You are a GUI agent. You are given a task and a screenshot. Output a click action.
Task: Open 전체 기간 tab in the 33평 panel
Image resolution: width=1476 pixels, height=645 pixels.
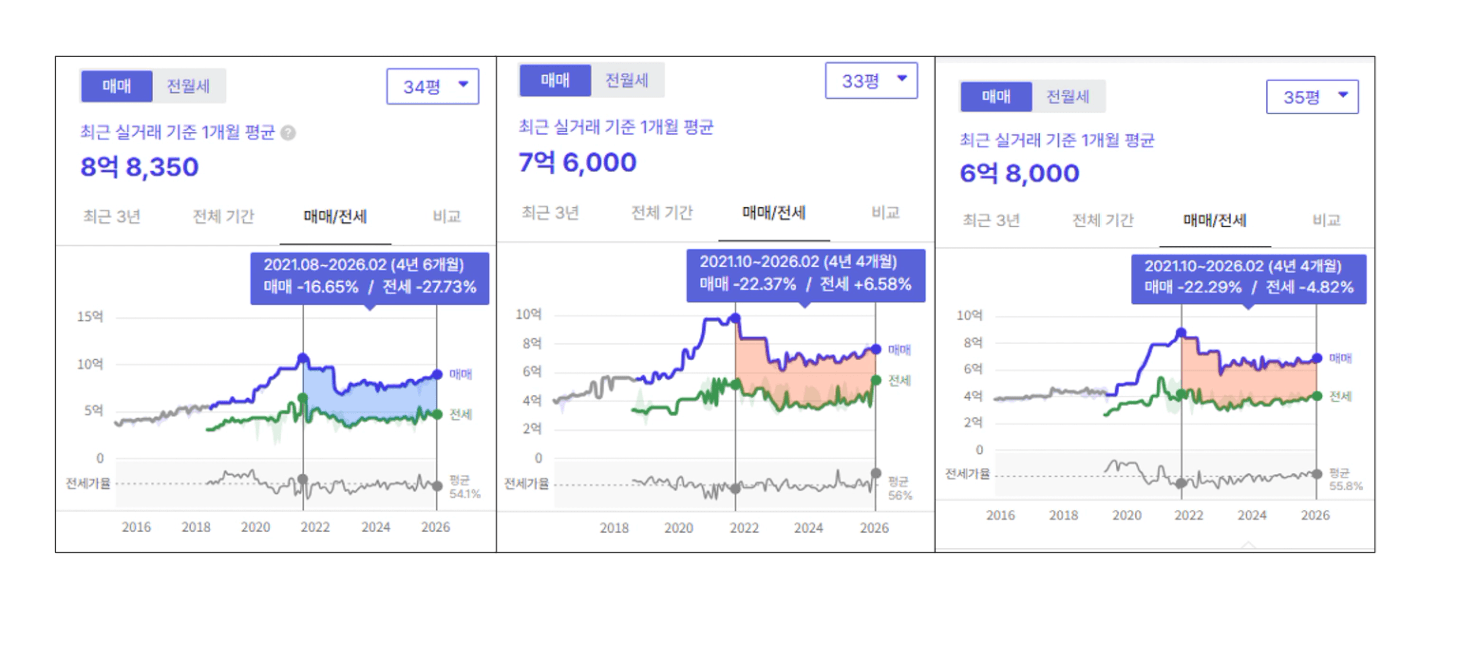coord(662,212)
